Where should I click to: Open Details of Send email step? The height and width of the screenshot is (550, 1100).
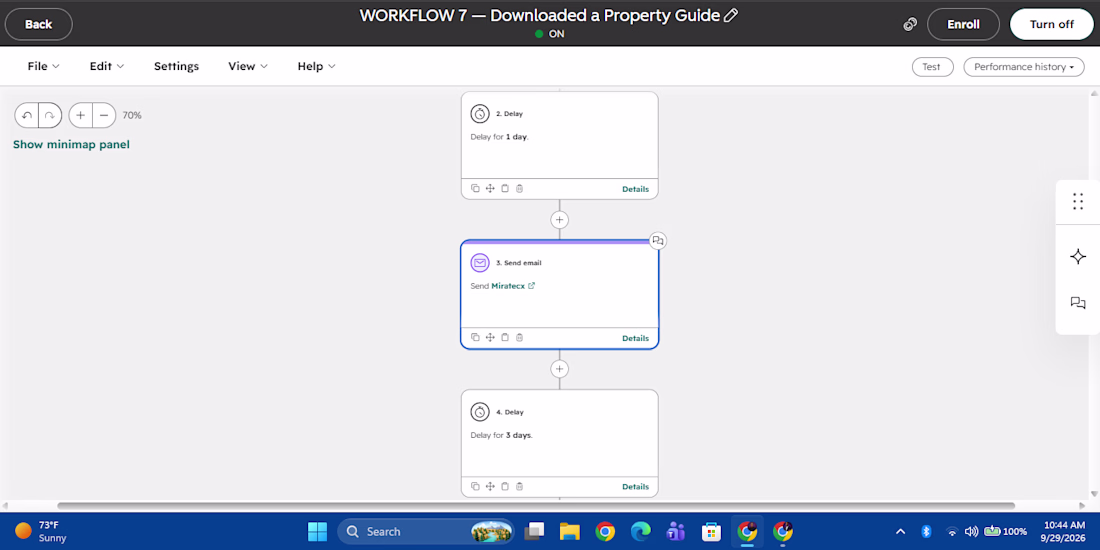(x=635, y=337)
